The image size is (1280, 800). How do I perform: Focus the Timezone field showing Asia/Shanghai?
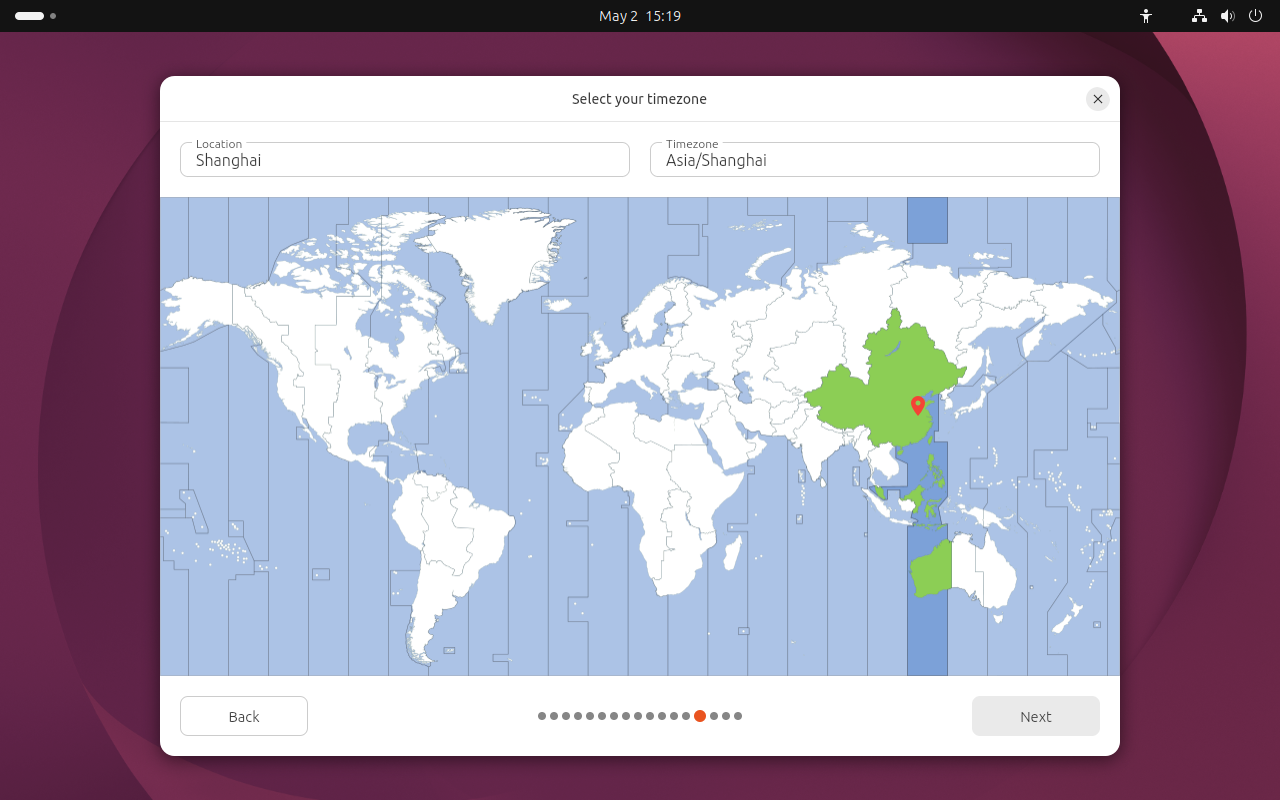pos(875,159)
